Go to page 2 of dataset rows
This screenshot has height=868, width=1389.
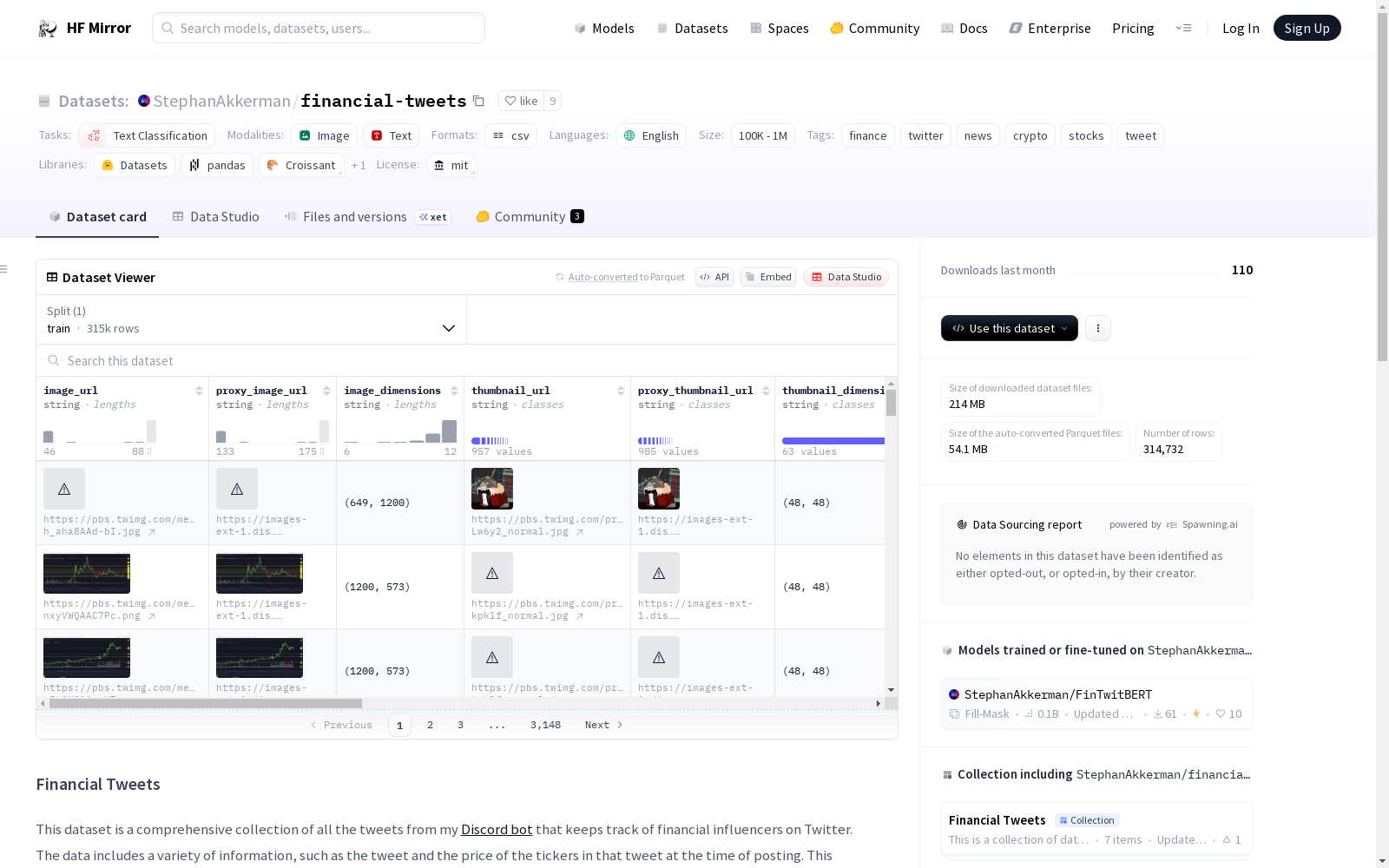[x=430, y=725]
